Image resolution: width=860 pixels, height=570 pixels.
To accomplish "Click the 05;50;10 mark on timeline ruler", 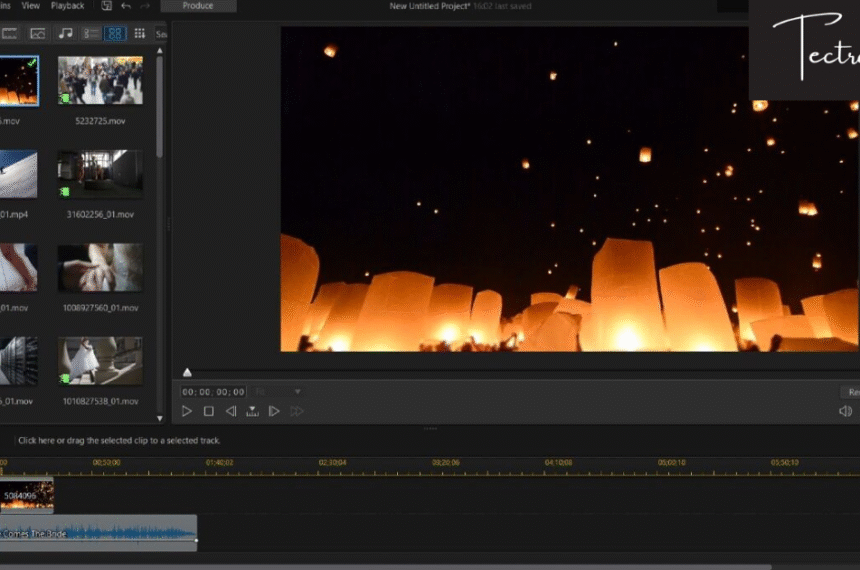I will 784,463.
